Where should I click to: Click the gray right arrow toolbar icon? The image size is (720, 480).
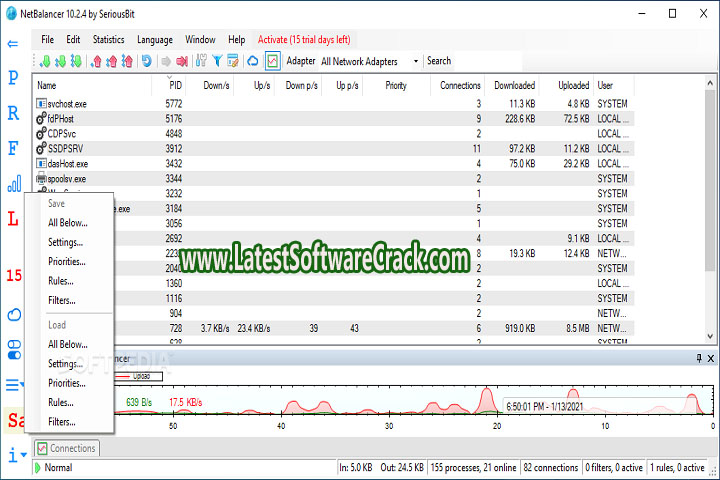click(166, 61)
